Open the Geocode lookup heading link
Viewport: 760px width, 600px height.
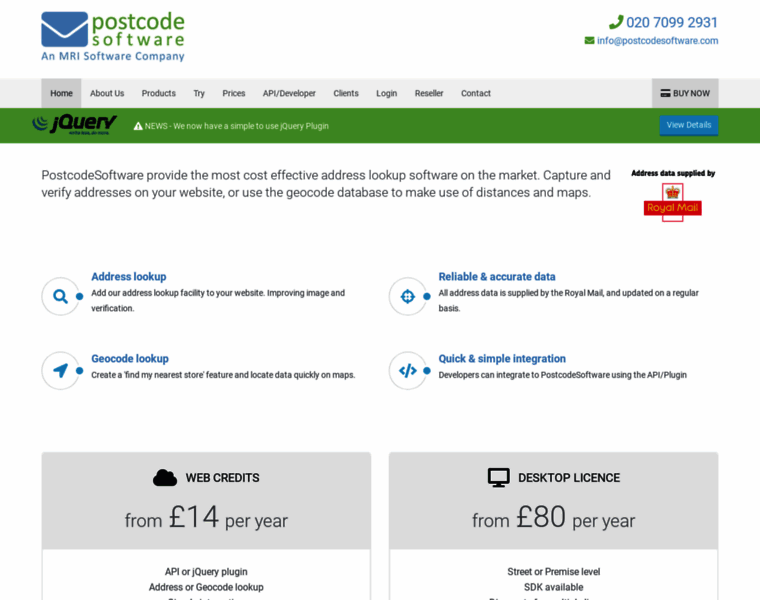tap(130, 359)
